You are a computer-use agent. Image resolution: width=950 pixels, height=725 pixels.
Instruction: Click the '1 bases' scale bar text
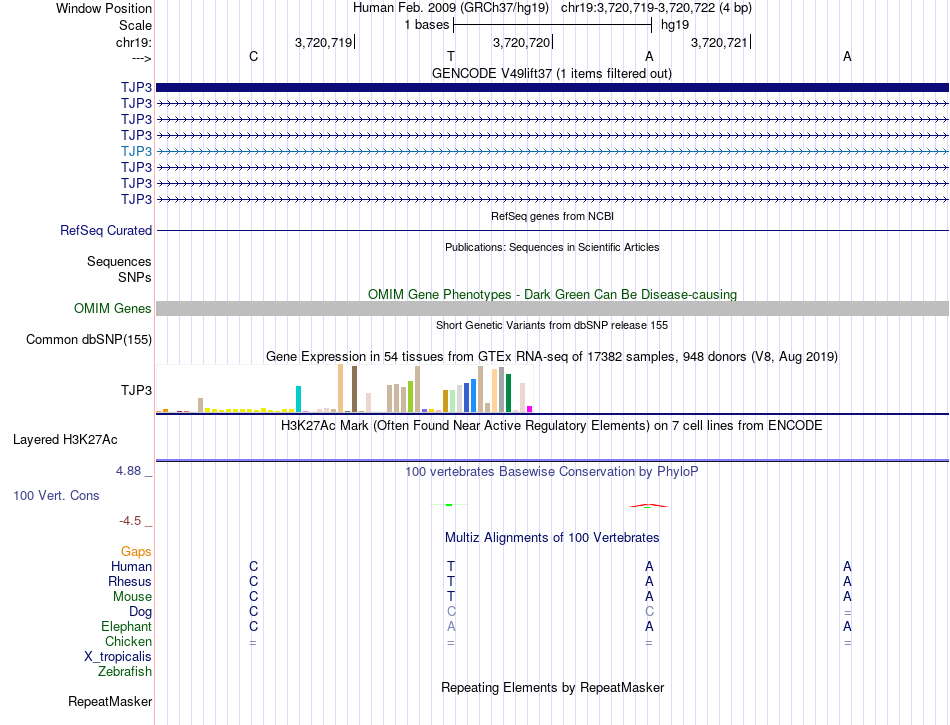(x=427, y=25)
